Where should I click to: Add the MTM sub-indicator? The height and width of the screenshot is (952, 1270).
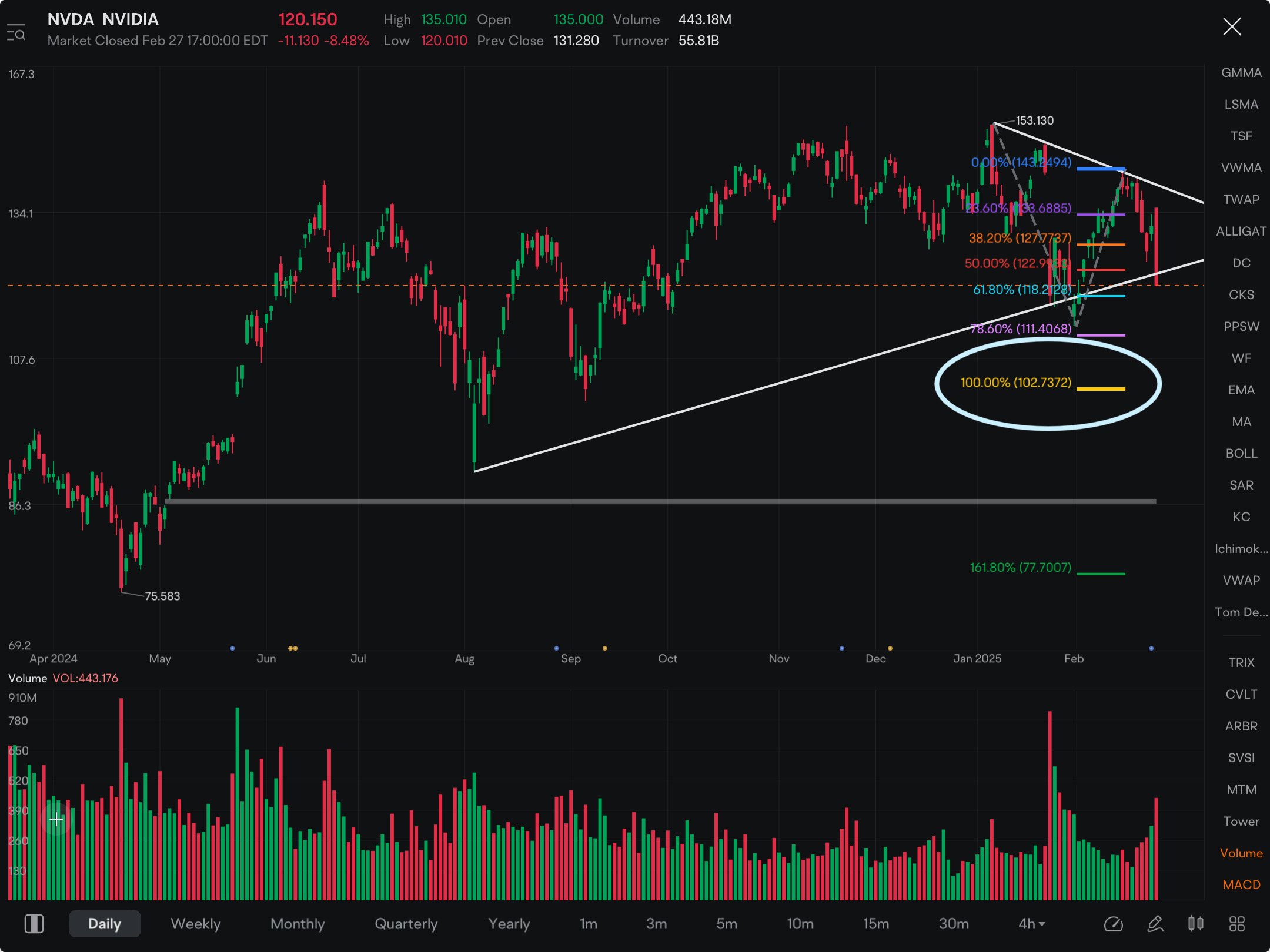1241,790
